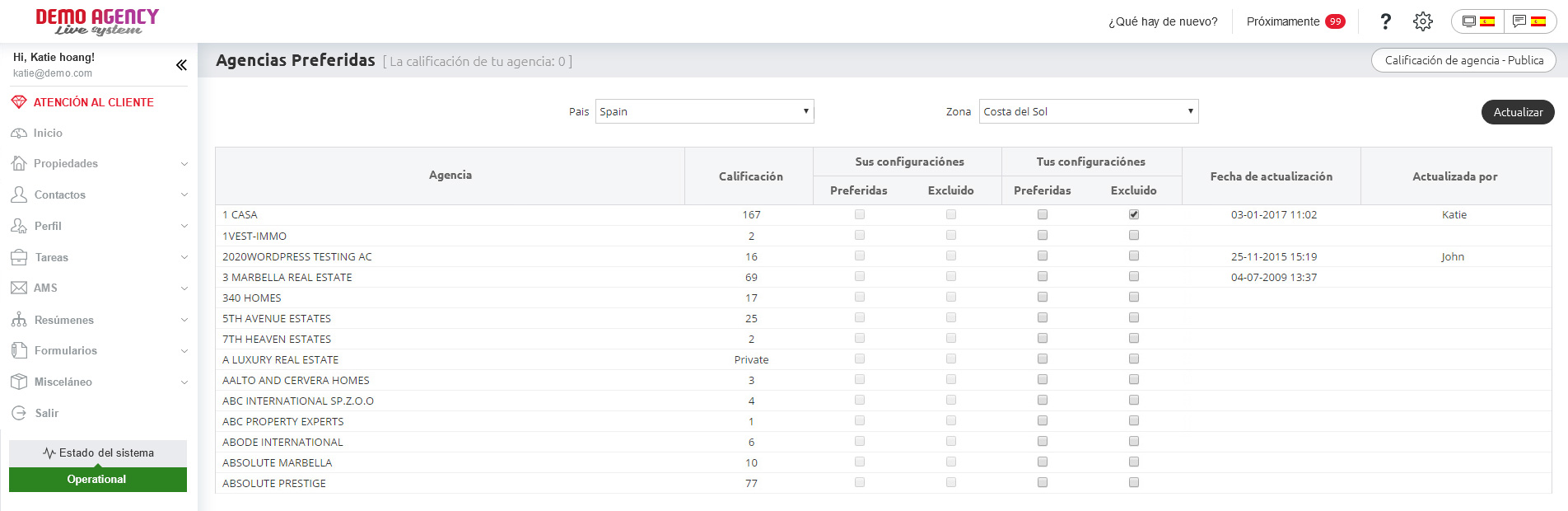This screenshot has width=1568, height=511.
Task: Click the Resúmenes hierarchy icon
Action: click(19, 320)
